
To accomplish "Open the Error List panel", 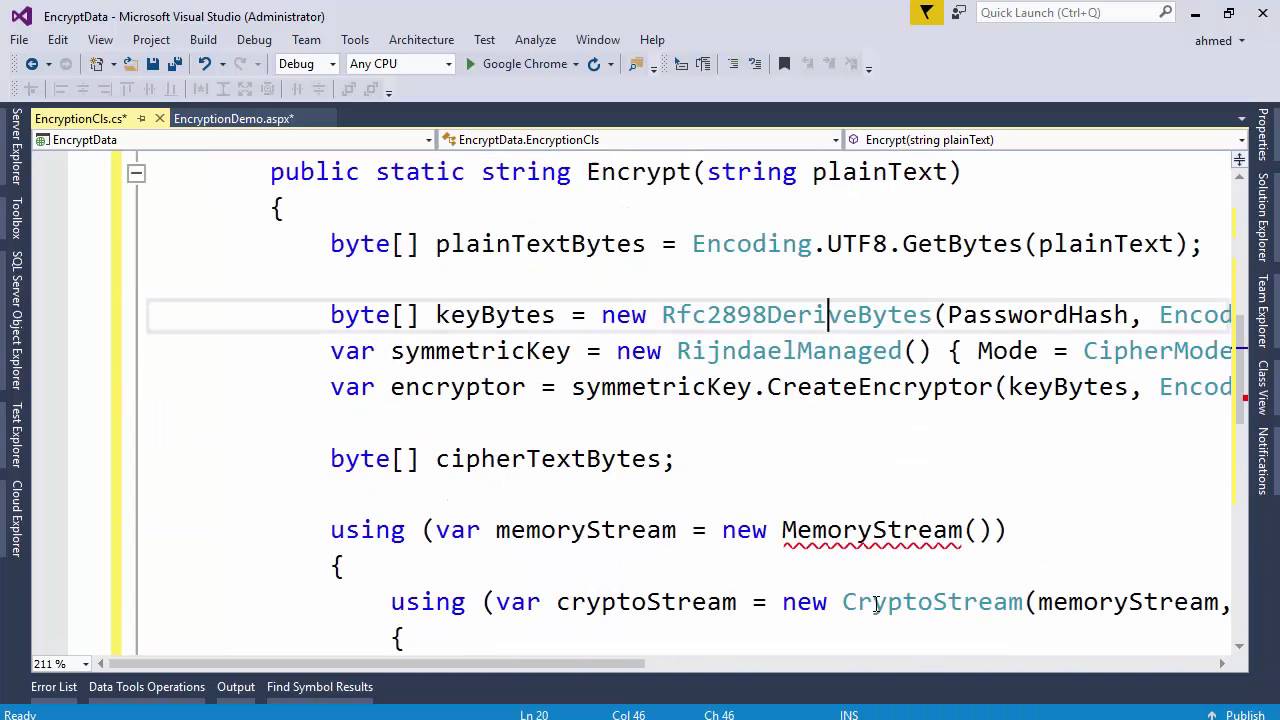I will 54,687.
